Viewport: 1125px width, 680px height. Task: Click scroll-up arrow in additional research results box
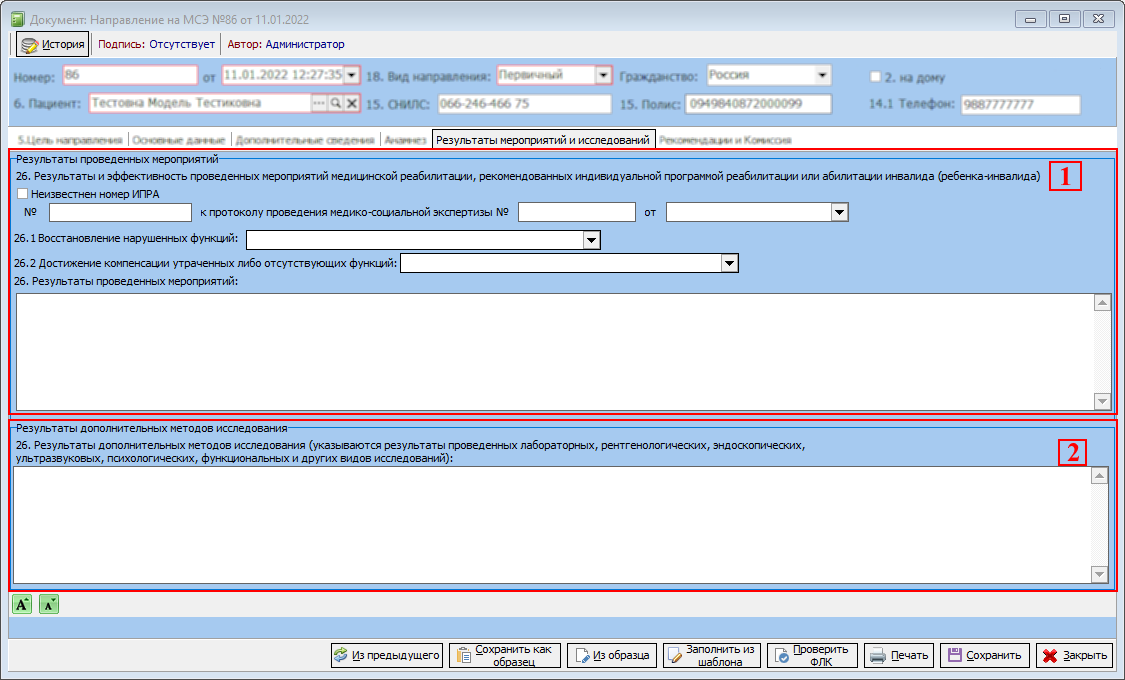(1099, 476)
